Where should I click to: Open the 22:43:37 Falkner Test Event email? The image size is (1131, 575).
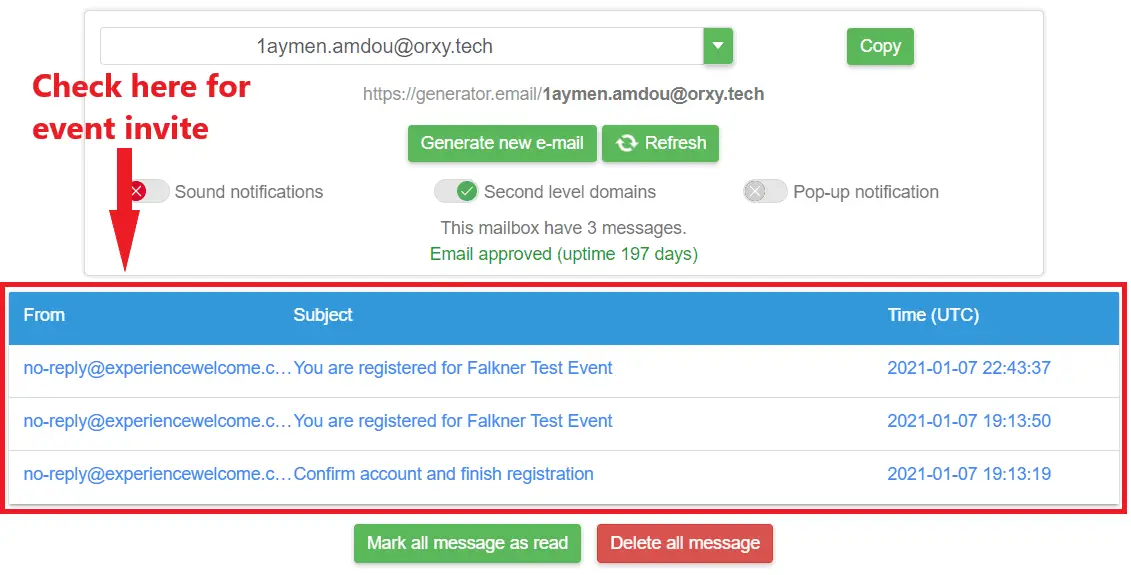click(x=452, y=368)
